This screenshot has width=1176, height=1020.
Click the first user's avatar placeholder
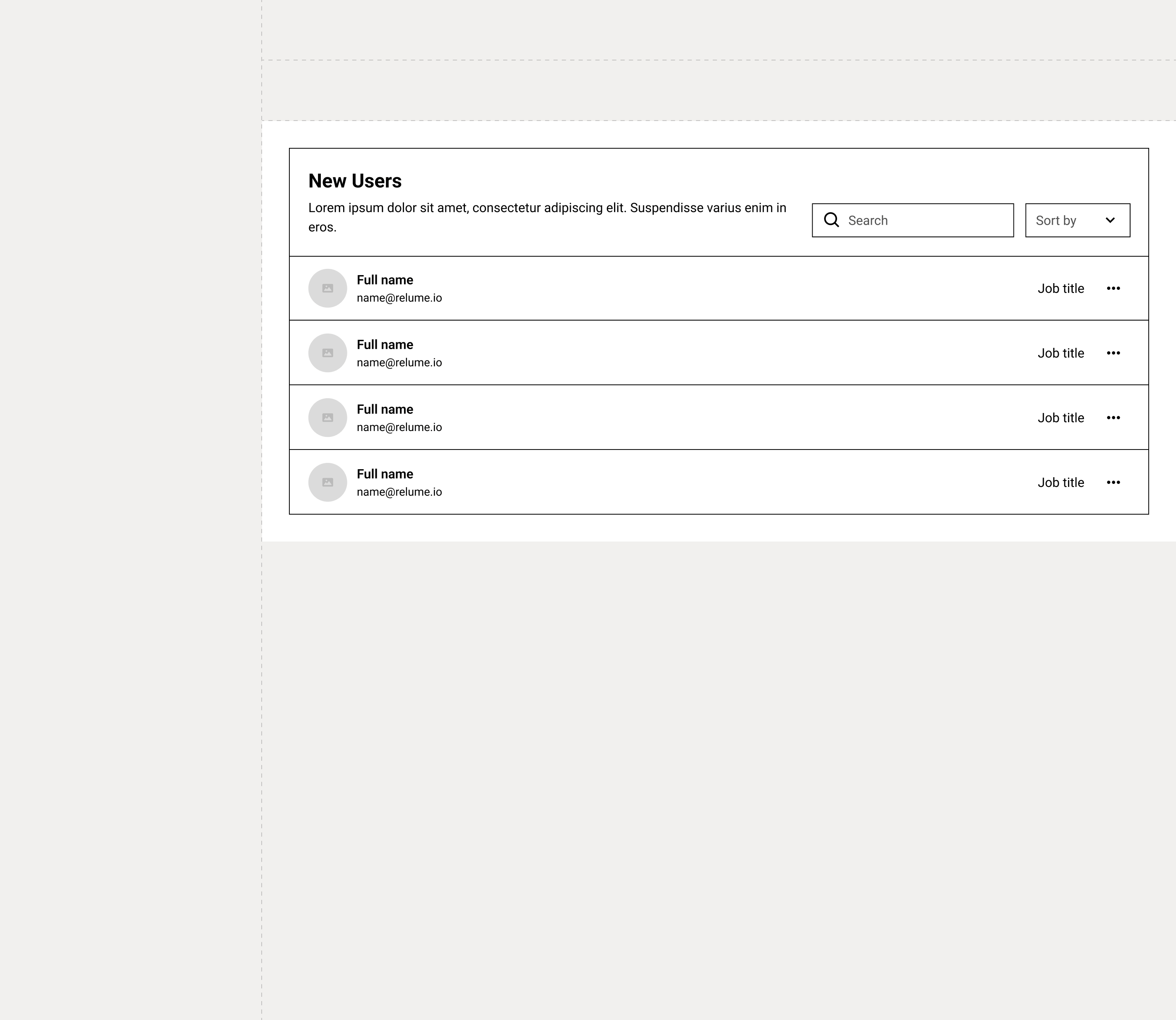pyautogui.click(x=328, y=288)
